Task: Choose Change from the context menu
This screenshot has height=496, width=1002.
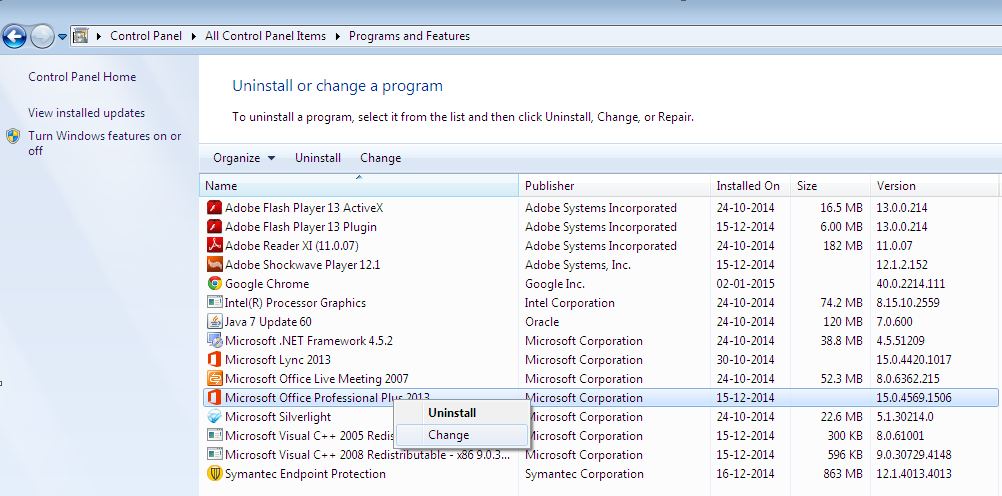Action: [x=448, y=435]
